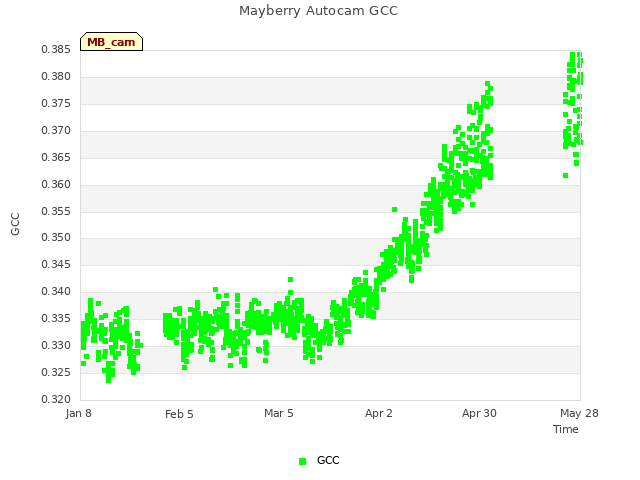Select the May 28 x-axis label
640x480 pixels.
pyautogui.click(x=579, y=413)
